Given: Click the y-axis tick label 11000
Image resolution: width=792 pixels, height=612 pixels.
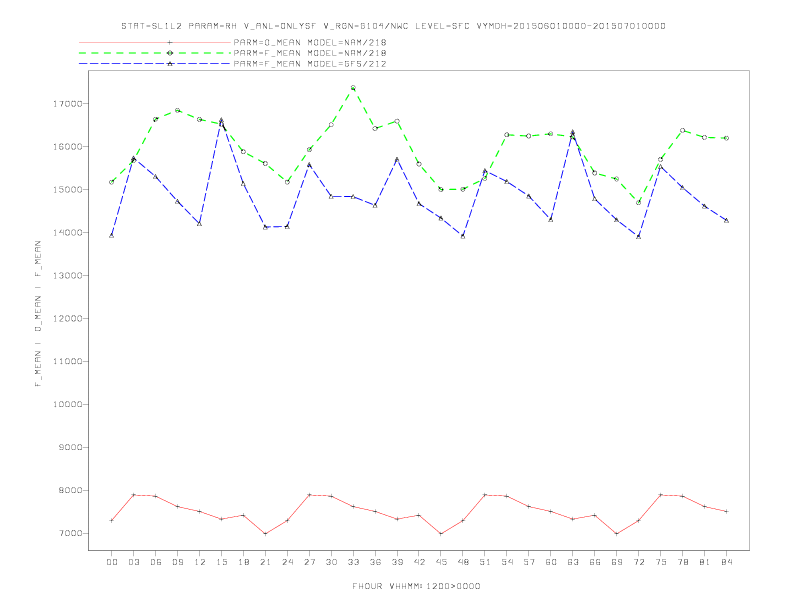Looking at the screenshot, I should [x=68, y=362].
